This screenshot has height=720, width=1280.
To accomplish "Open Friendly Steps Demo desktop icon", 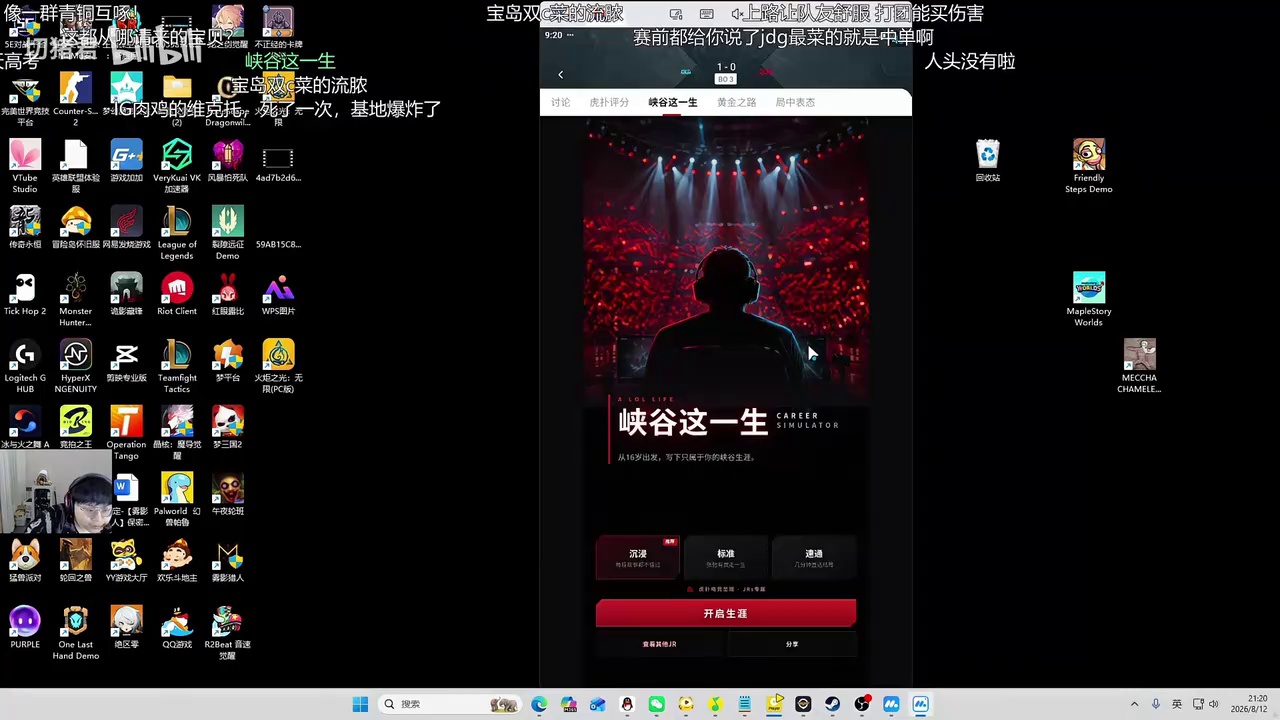I will (1089, 166).
